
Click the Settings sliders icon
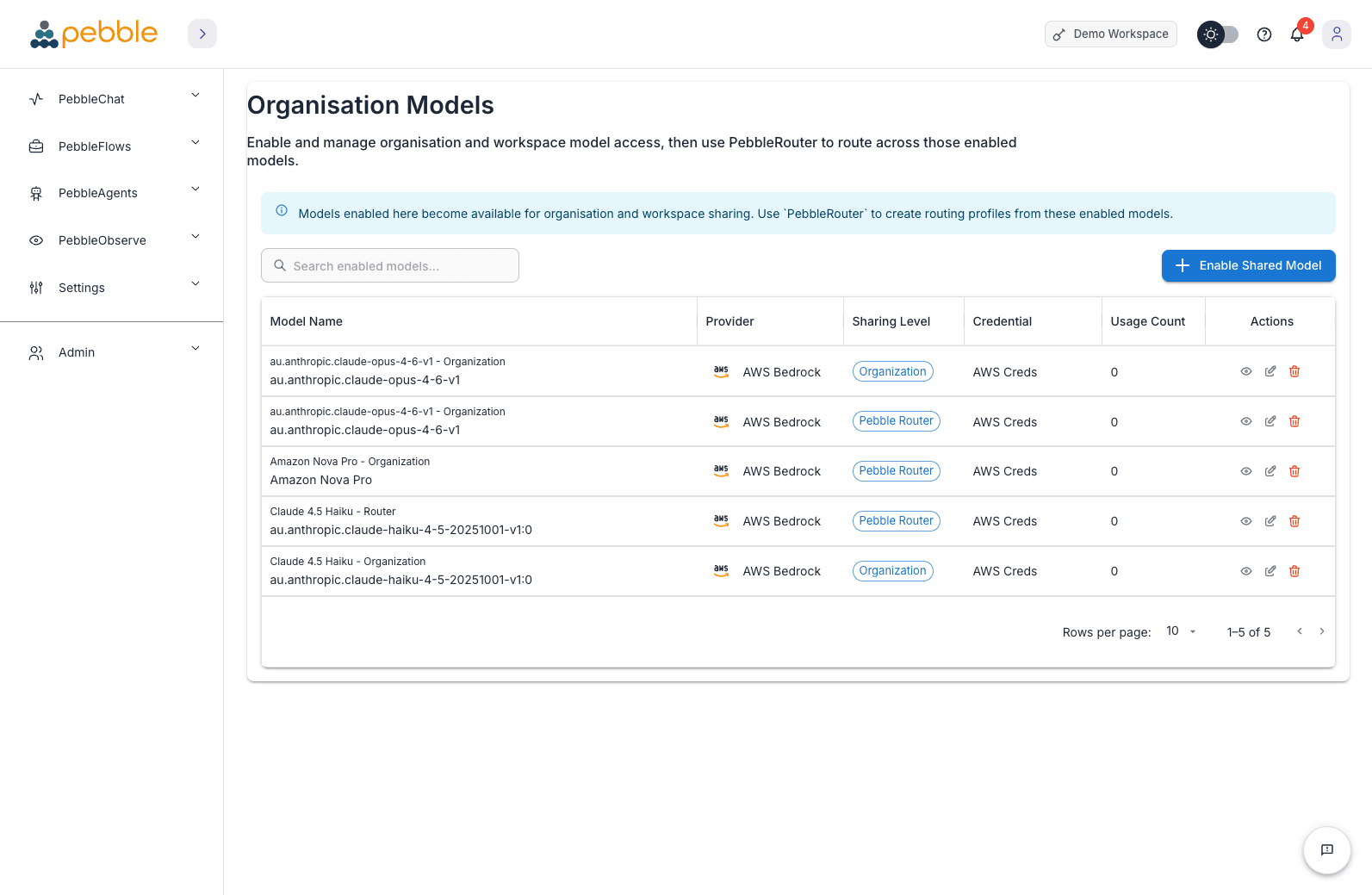(36, 288)
